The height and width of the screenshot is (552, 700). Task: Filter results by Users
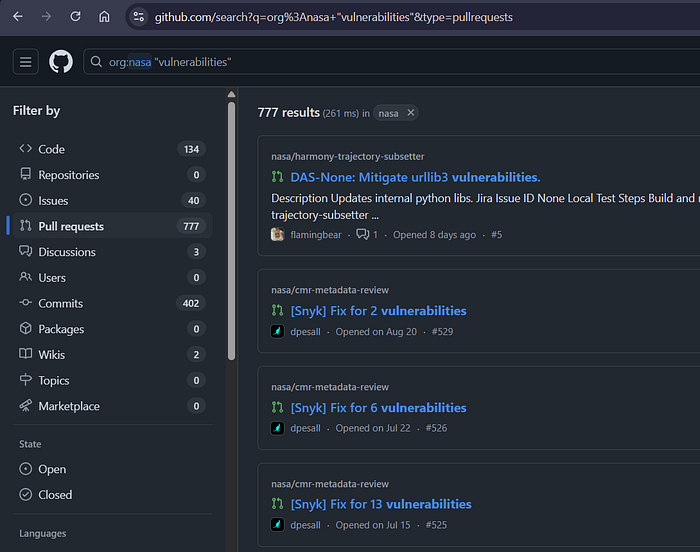112,277
